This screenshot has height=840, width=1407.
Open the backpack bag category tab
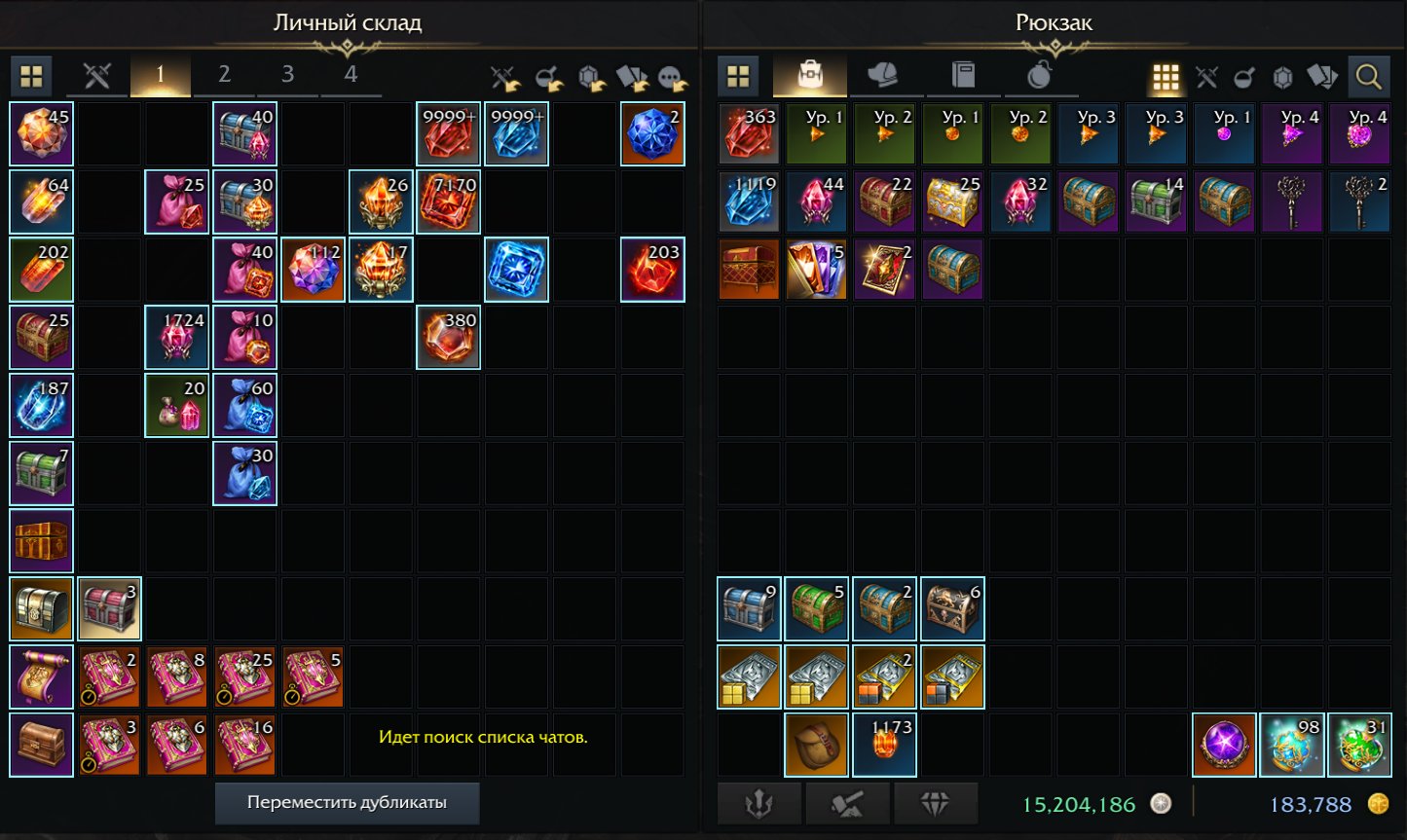(x=810, y=76)
